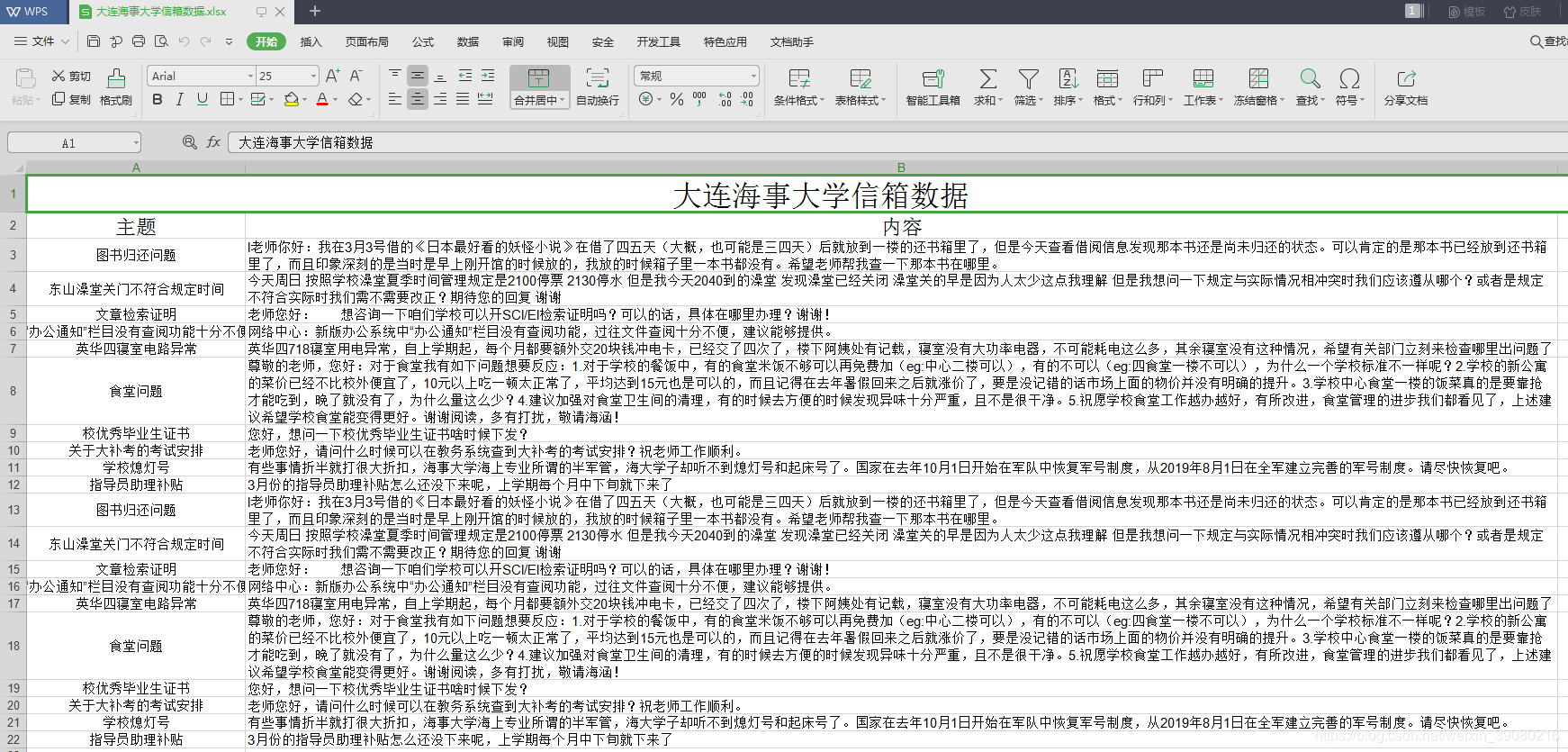Toggle top vertical alignment
The height and width of the screenshot is (752, 1568).
tap(395, 76)
